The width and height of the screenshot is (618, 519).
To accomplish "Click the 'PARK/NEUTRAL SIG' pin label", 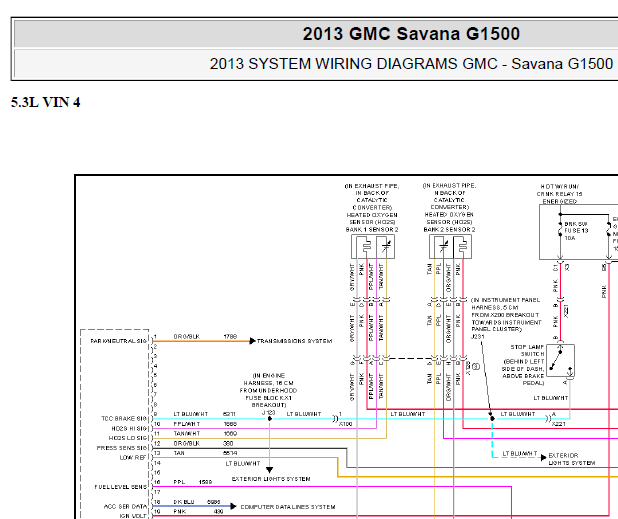I will coord(119,341).
